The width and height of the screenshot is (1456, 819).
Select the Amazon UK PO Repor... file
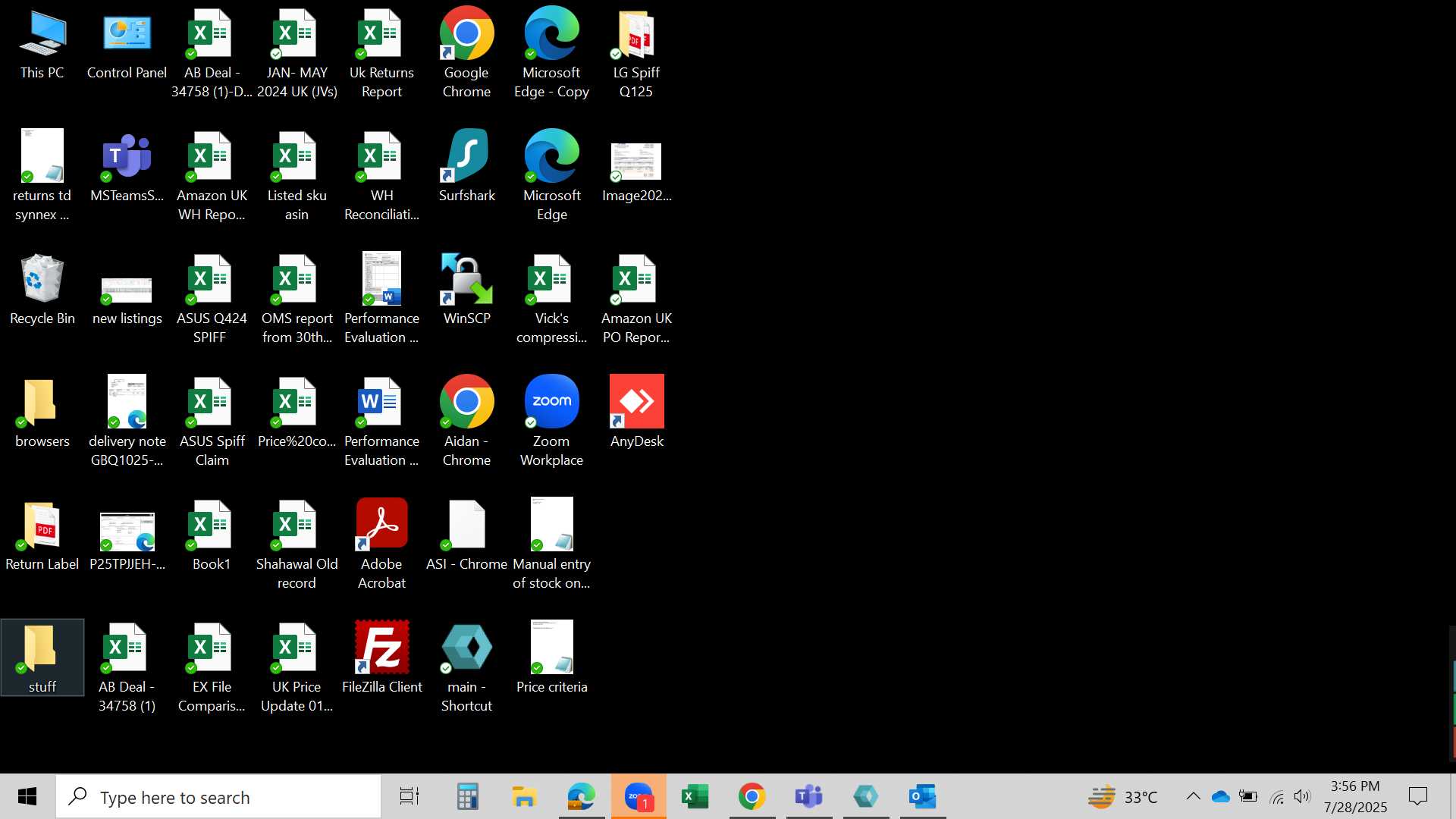pos(636,299)
